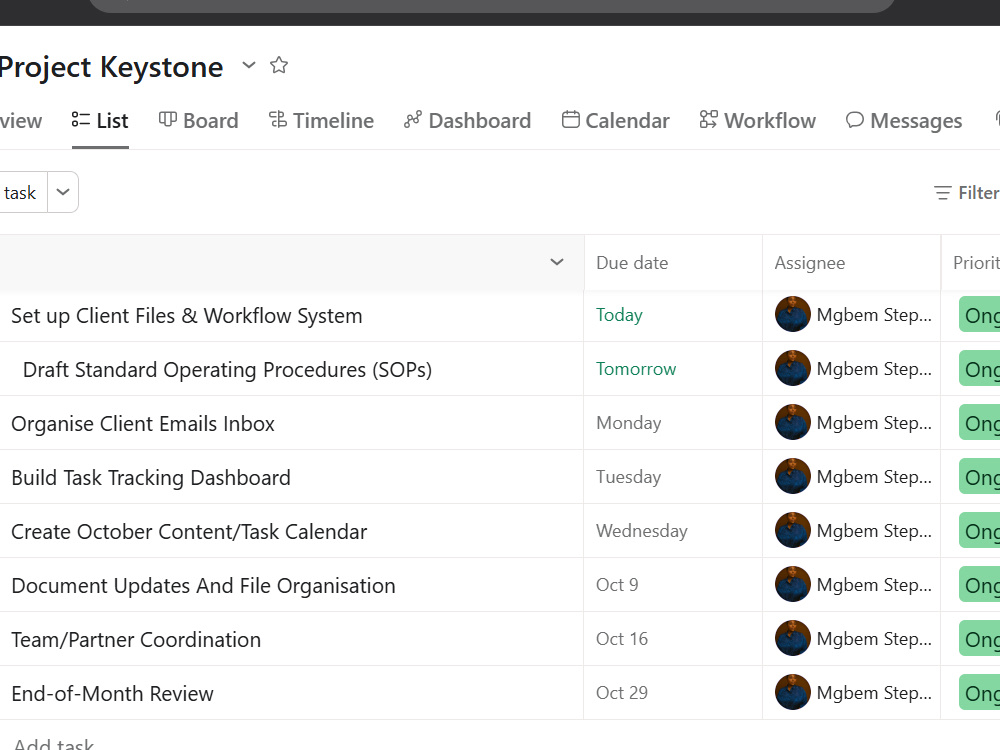Click assignee avatar for Draft SOPs row
1000x750 pixels.
[x=793, y=368]
